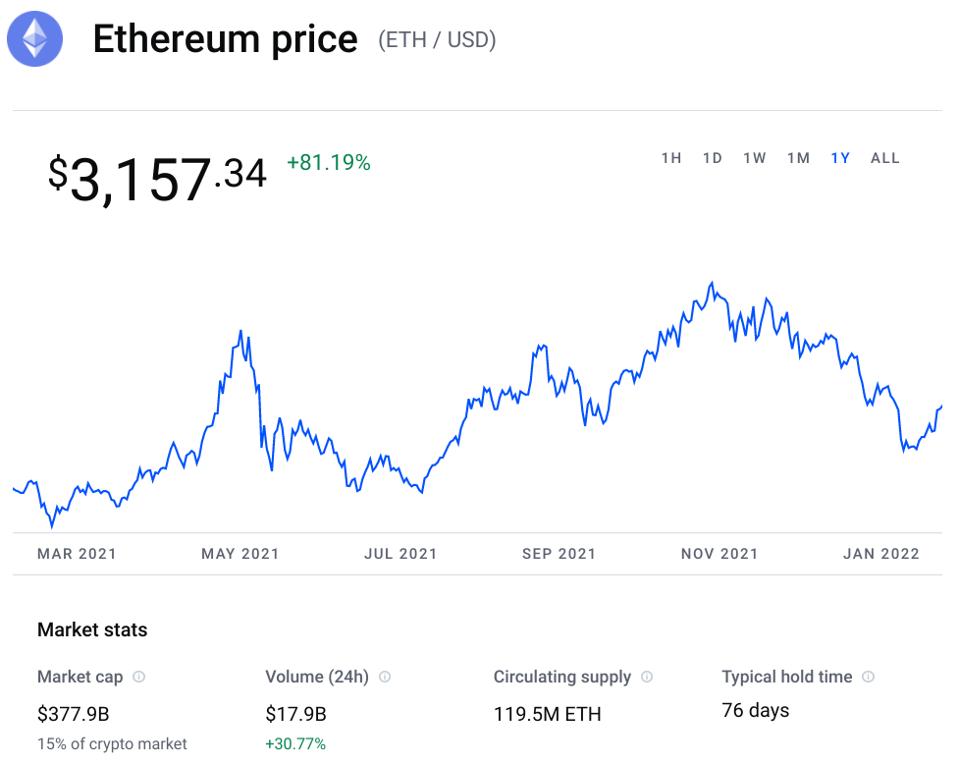Click the +81.19% price change
This screenshot has height=764, width=959.
[x=328, y=163]
